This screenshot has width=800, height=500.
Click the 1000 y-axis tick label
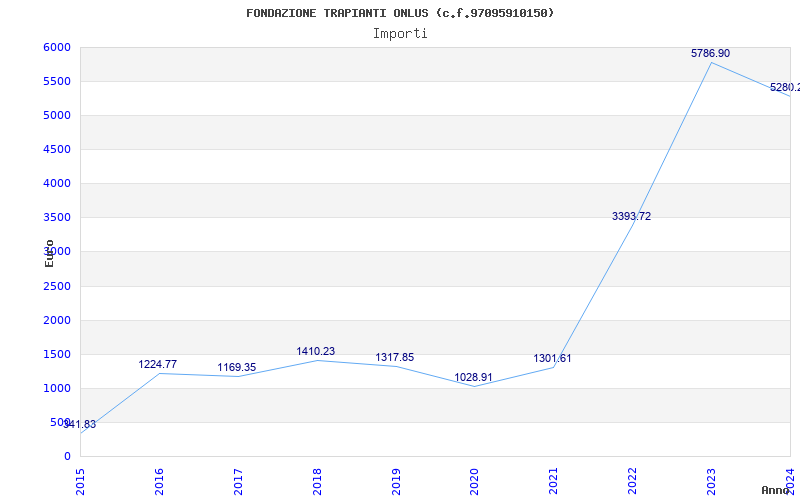(57, 388)
